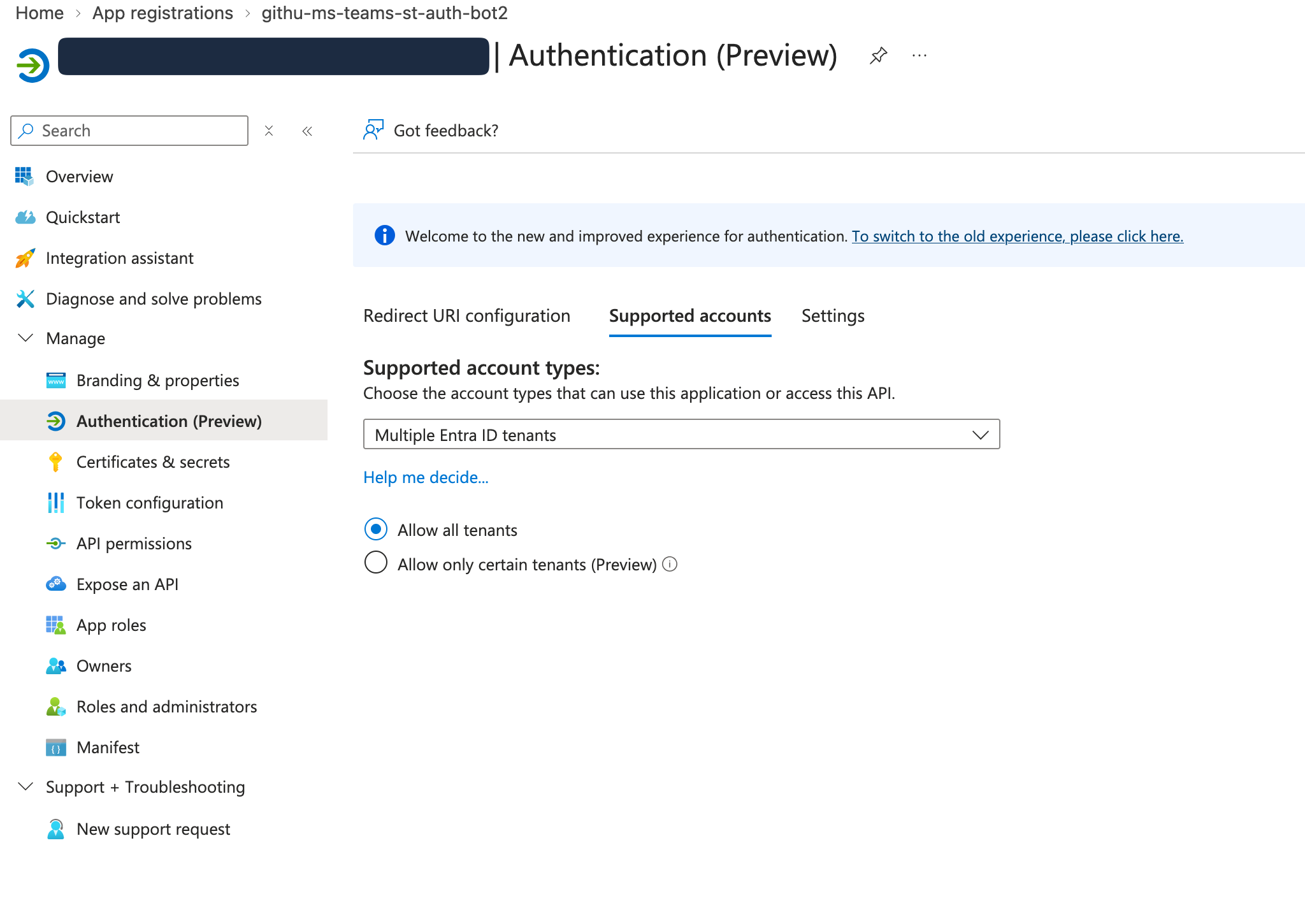The width and height of the screenshot is (1305, 924).
Task: Click the feedback person icon
Action: pyautogui.click(x=373, y=129)
